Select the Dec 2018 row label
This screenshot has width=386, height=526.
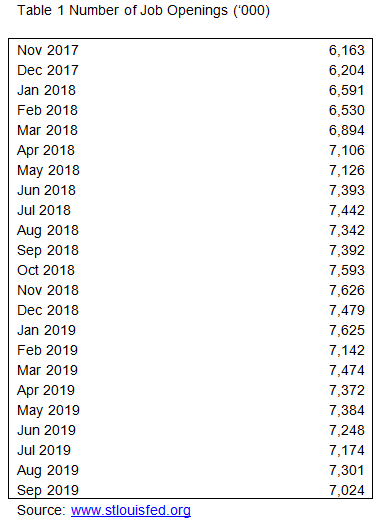48,310
